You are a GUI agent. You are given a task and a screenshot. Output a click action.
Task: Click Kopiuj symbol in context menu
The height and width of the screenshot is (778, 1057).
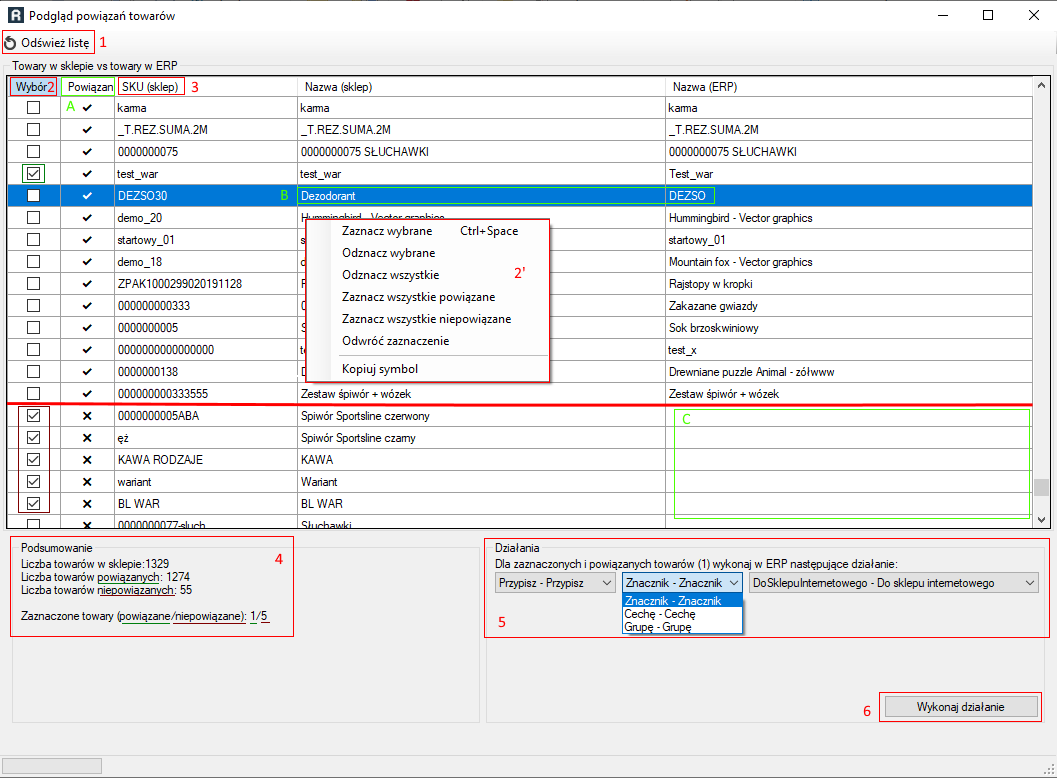click(x=427, y=369)
